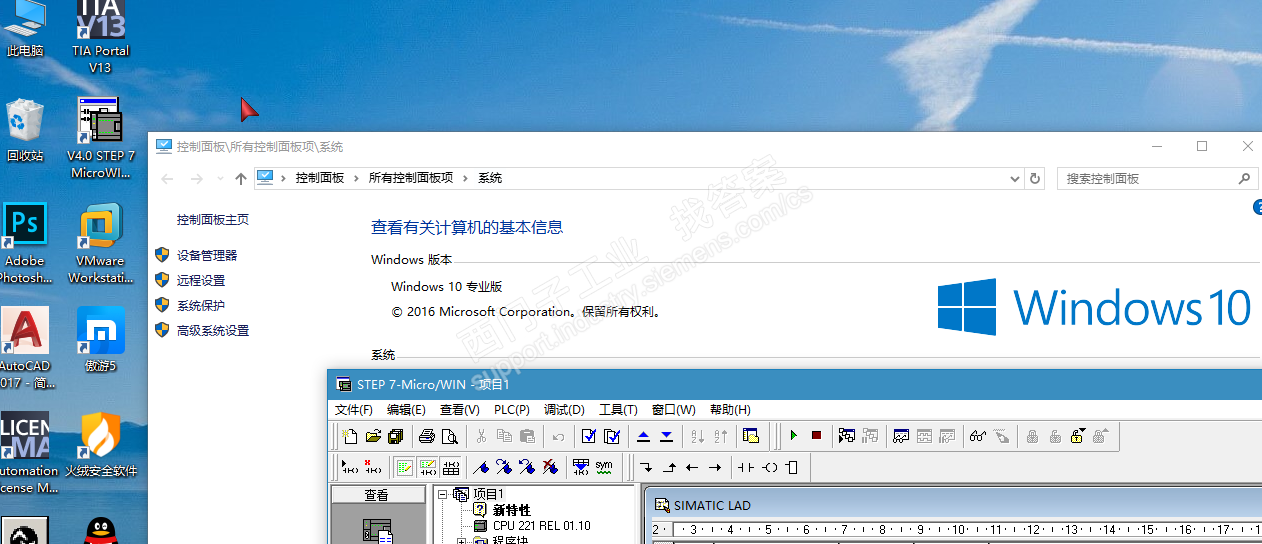Toggle the Network Comments icon

click(x=427, y=467)
